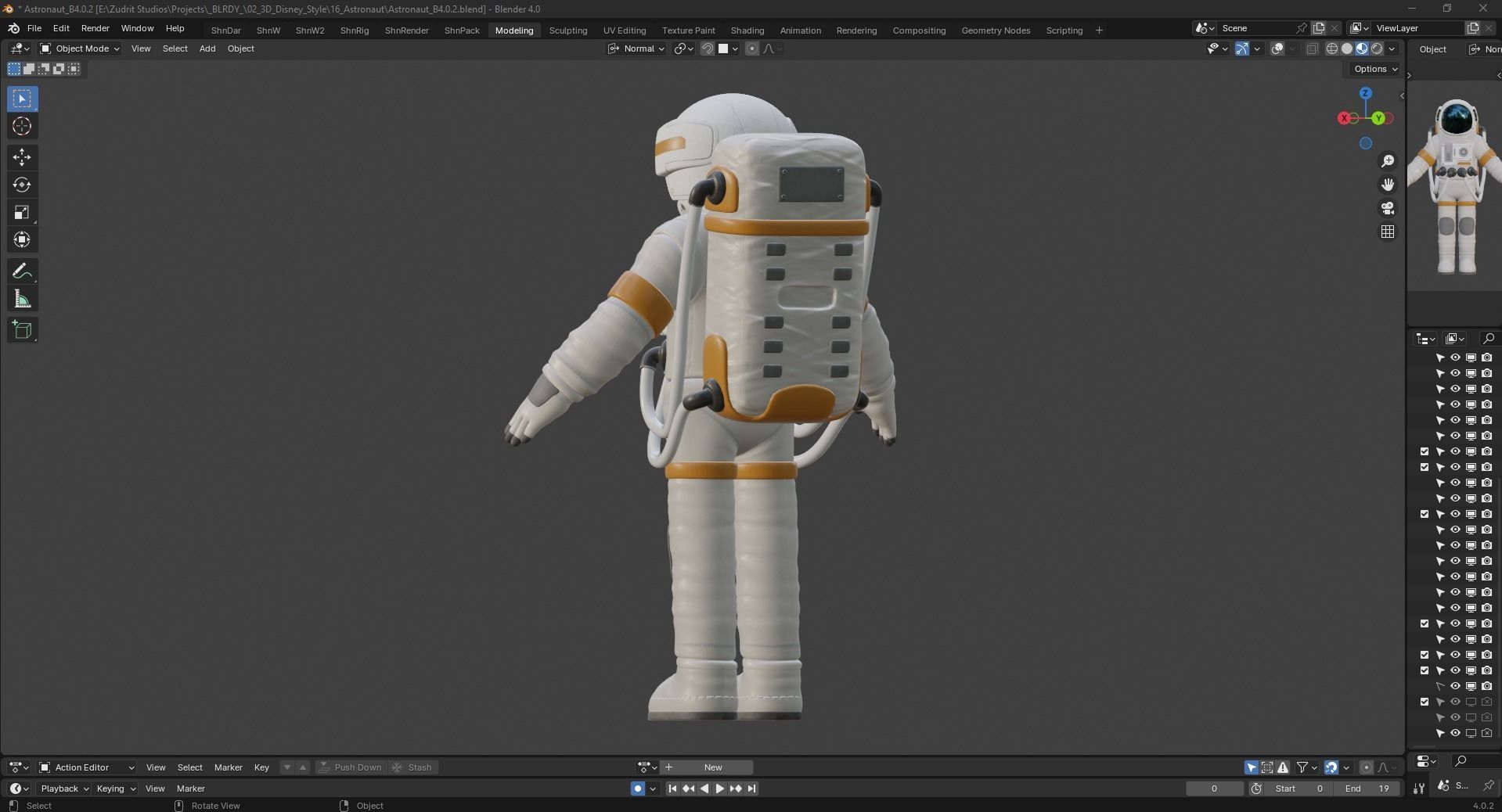Select the Cursor tool
Image resolution: width=1502 pixels, height=812 pixels.
point(22,126)
